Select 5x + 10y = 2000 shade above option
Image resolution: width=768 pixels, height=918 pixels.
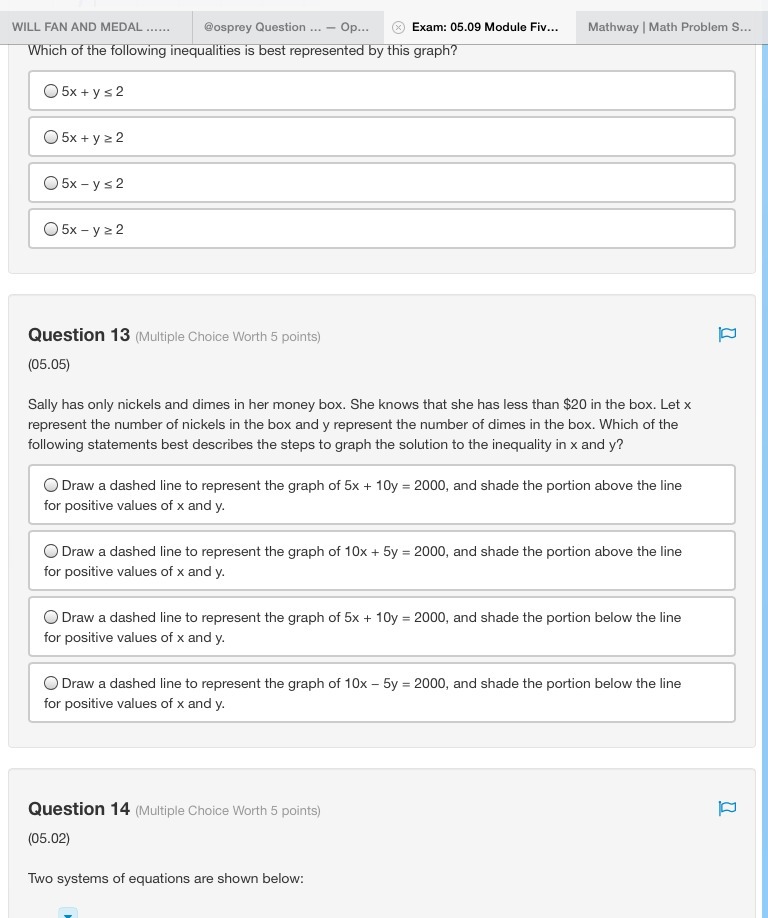pyautogui.click(x=51, y=485)
